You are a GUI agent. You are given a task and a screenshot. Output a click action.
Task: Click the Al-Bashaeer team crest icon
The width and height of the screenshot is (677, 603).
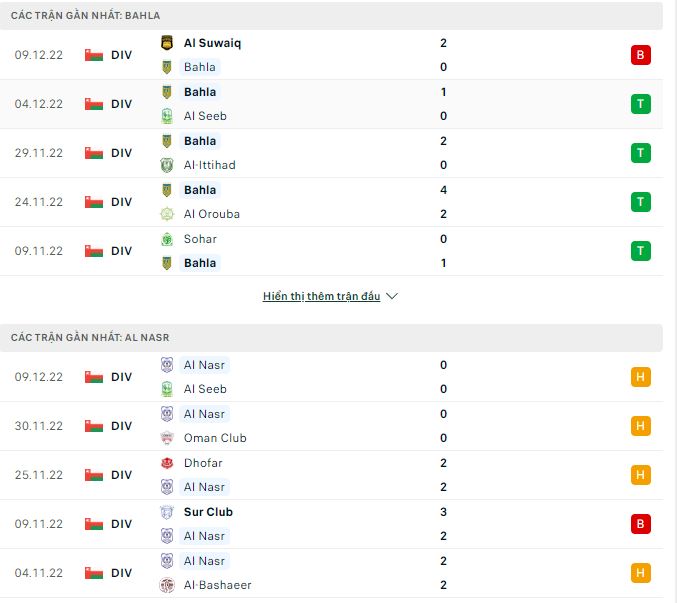pos(167,585)
